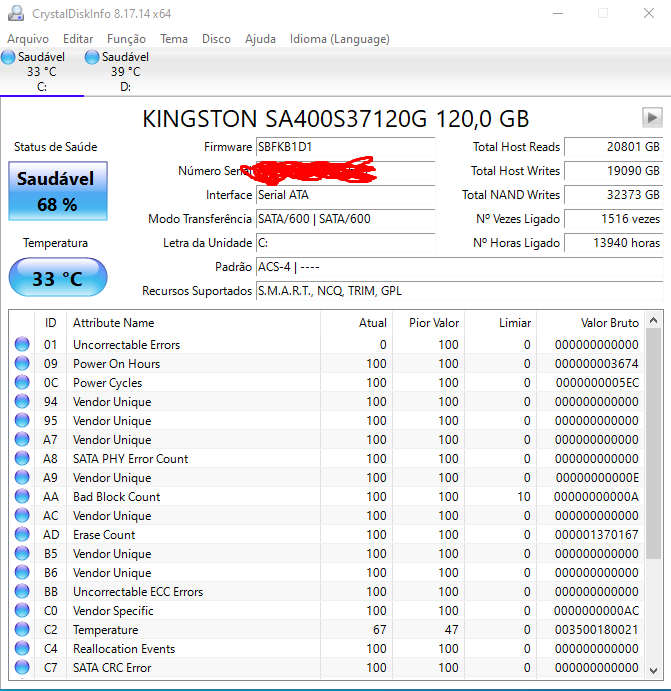Click raw value 000000003674 of Power On Hours
Viewport: 671px width, 691px height.
(597, 364)
